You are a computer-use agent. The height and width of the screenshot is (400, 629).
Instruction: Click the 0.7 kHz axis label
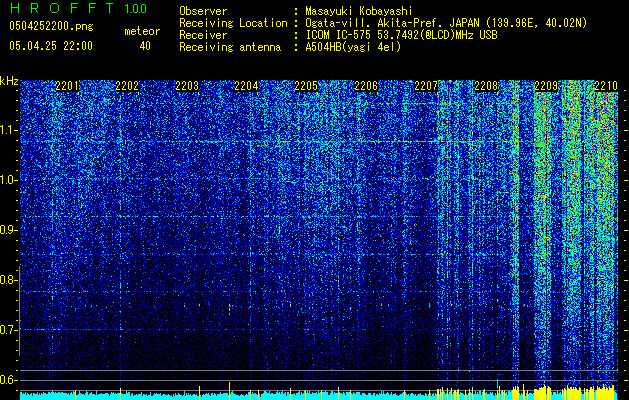[x=9, y=330]
